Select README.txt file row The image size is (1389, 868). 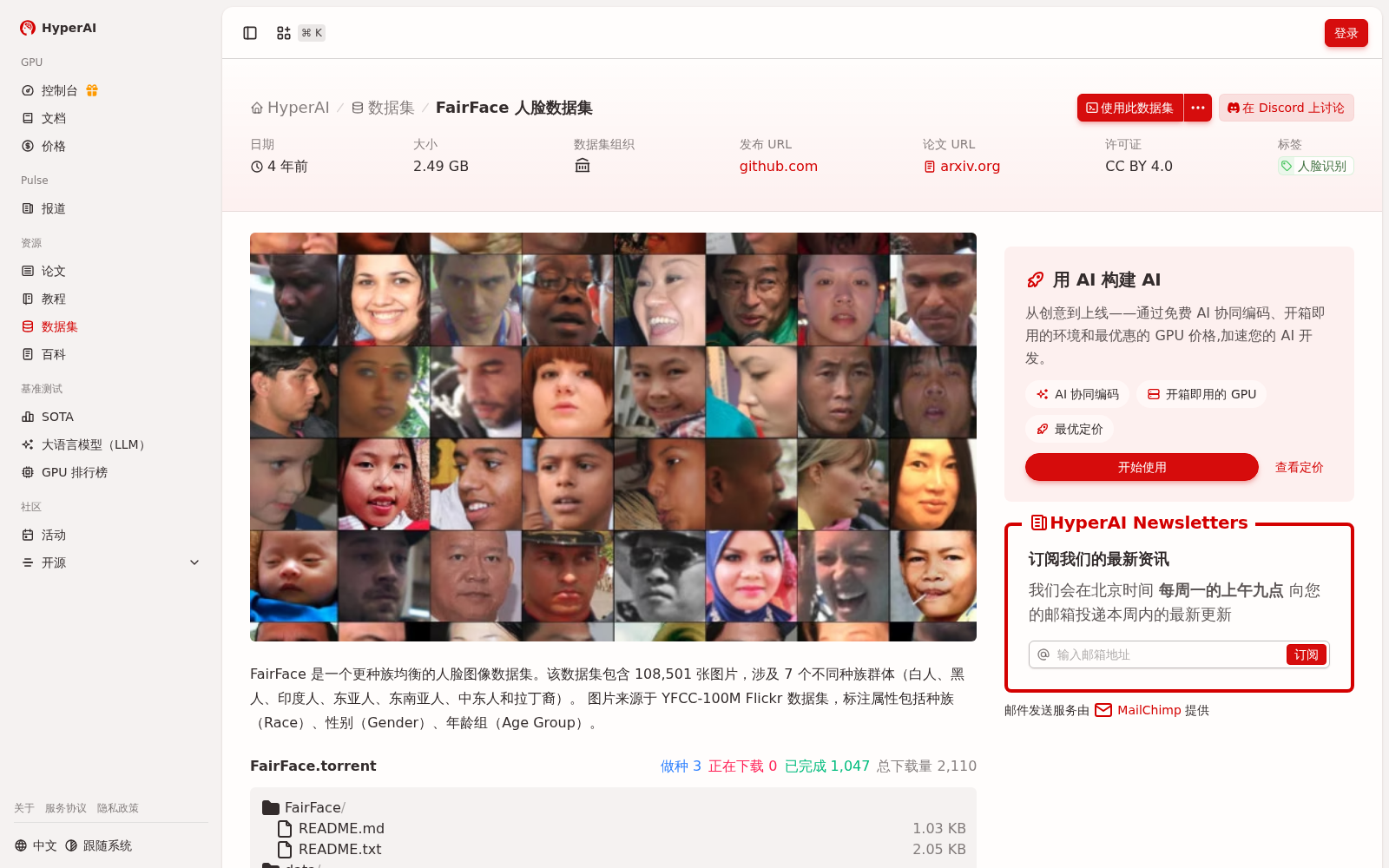click(613, 849)
